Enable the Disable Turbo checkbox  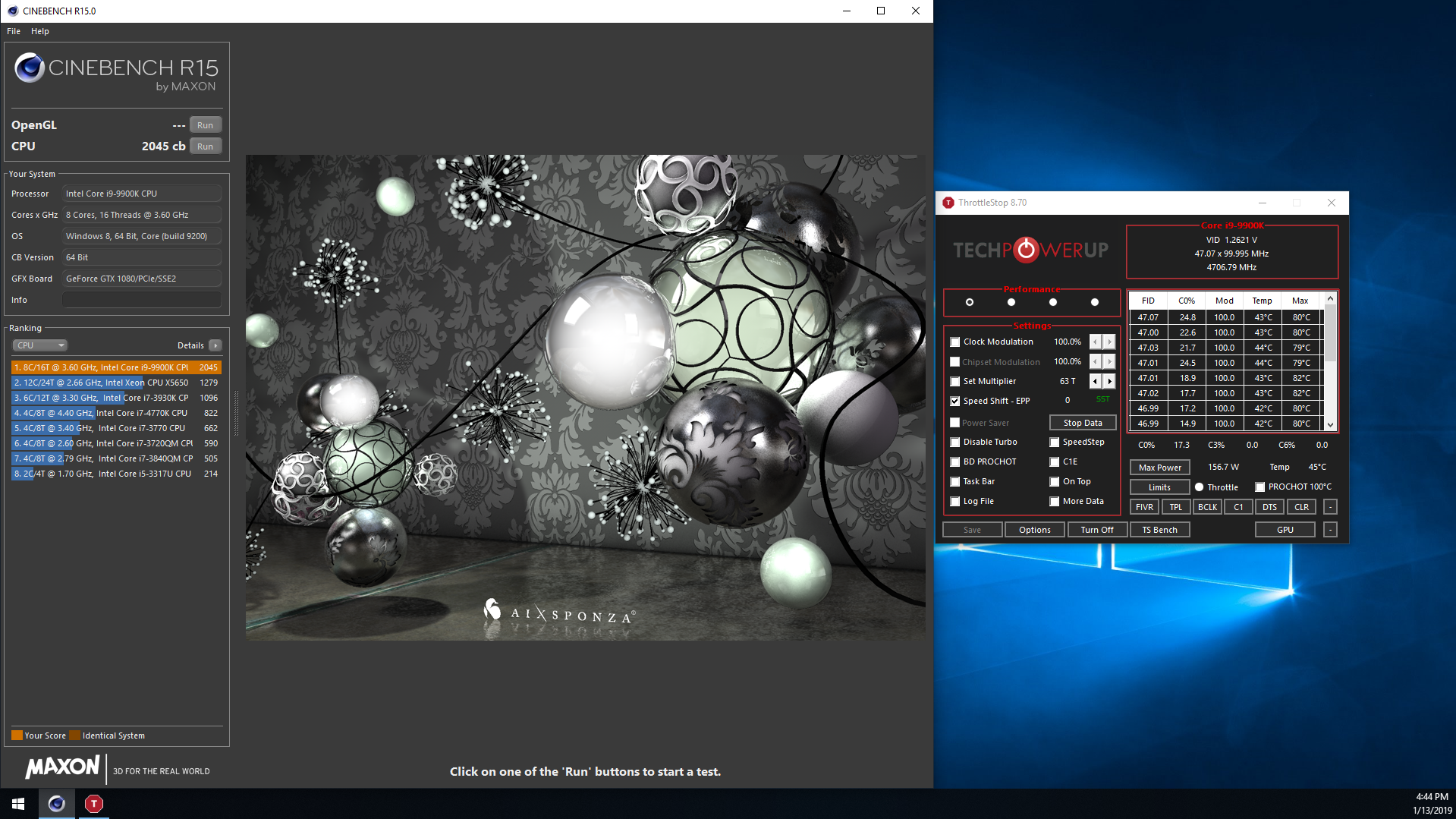[955, 443]
